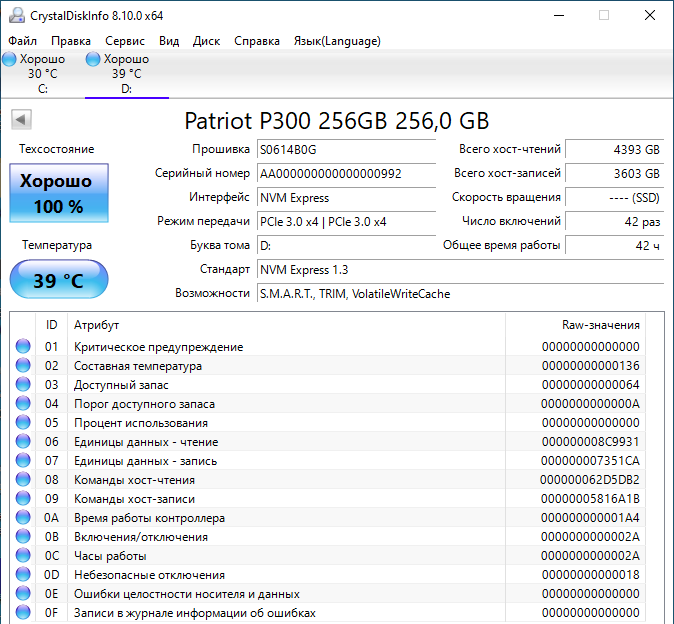
Task: Click status orb for Часы работы row
Action: pos(23,556)
